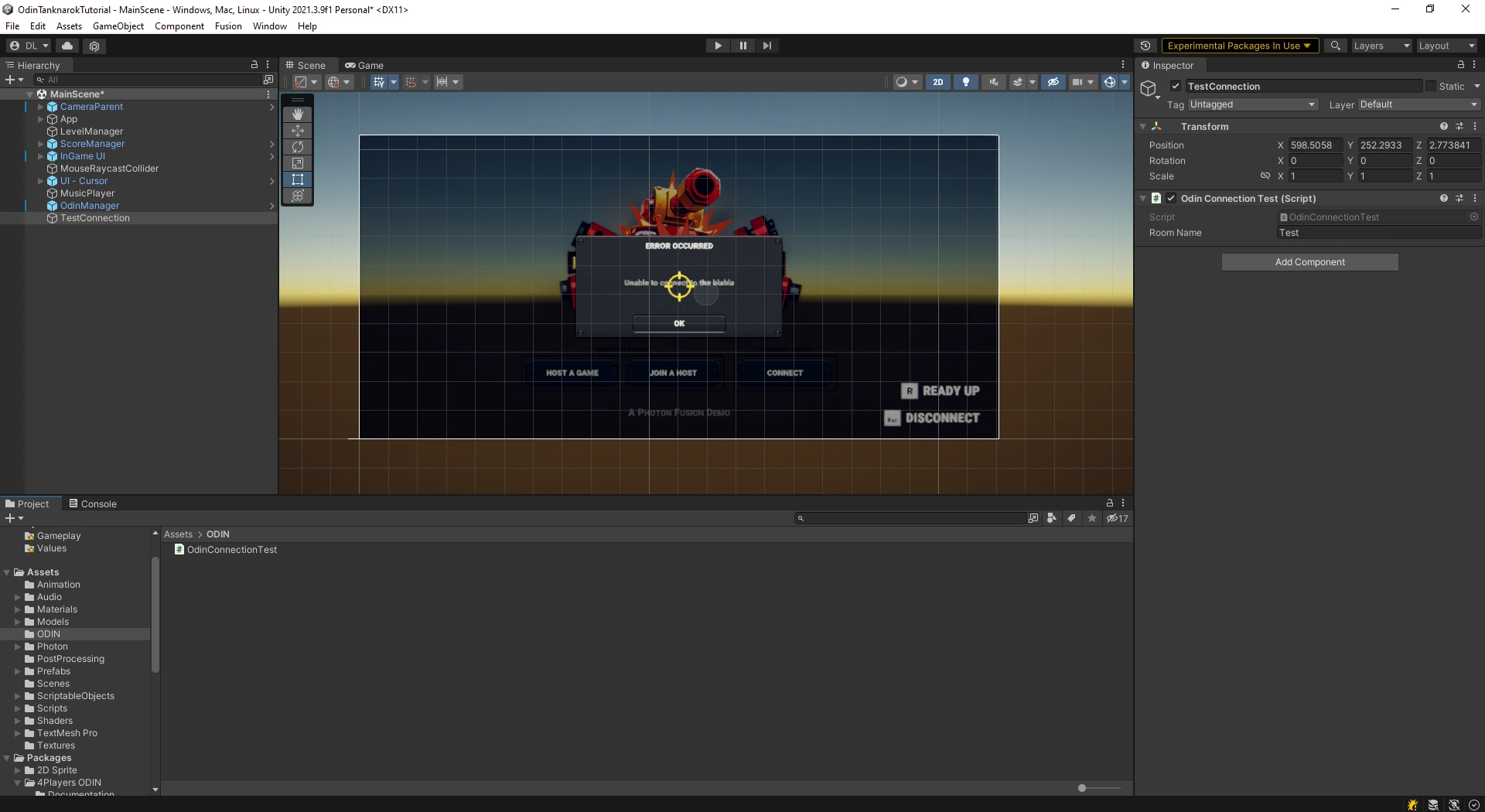Image resolution: width=1485 pixels, height=812 pixels.
Task: Toggle the Static checkbox
Action: point(1431,87)
